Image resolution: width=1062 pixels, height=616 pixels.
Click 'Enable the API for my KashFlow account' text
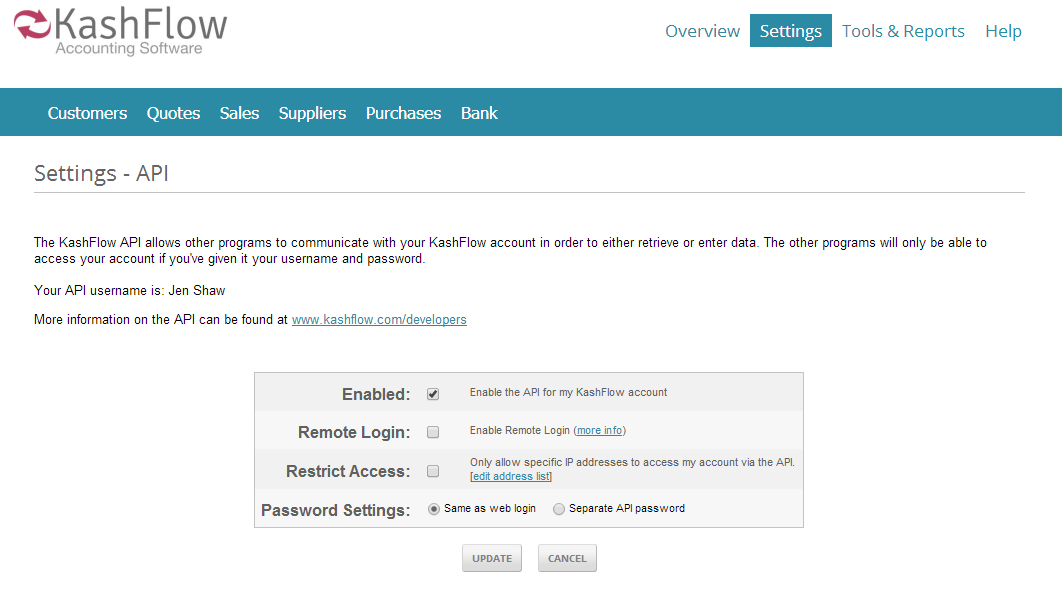click(568, 392)
